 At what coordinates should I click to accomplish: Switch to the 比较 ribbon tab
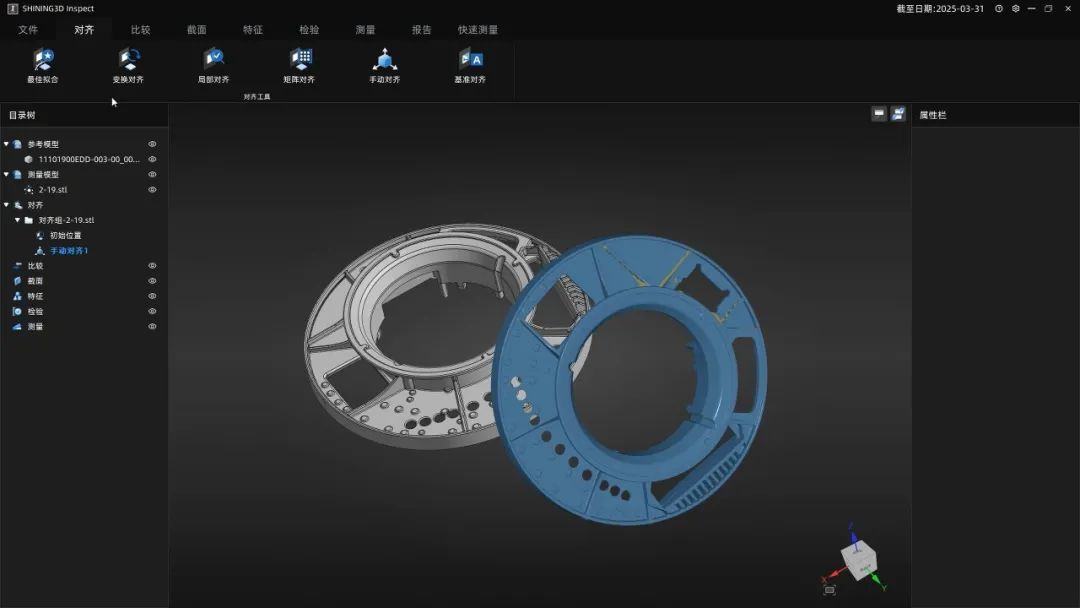140,30
